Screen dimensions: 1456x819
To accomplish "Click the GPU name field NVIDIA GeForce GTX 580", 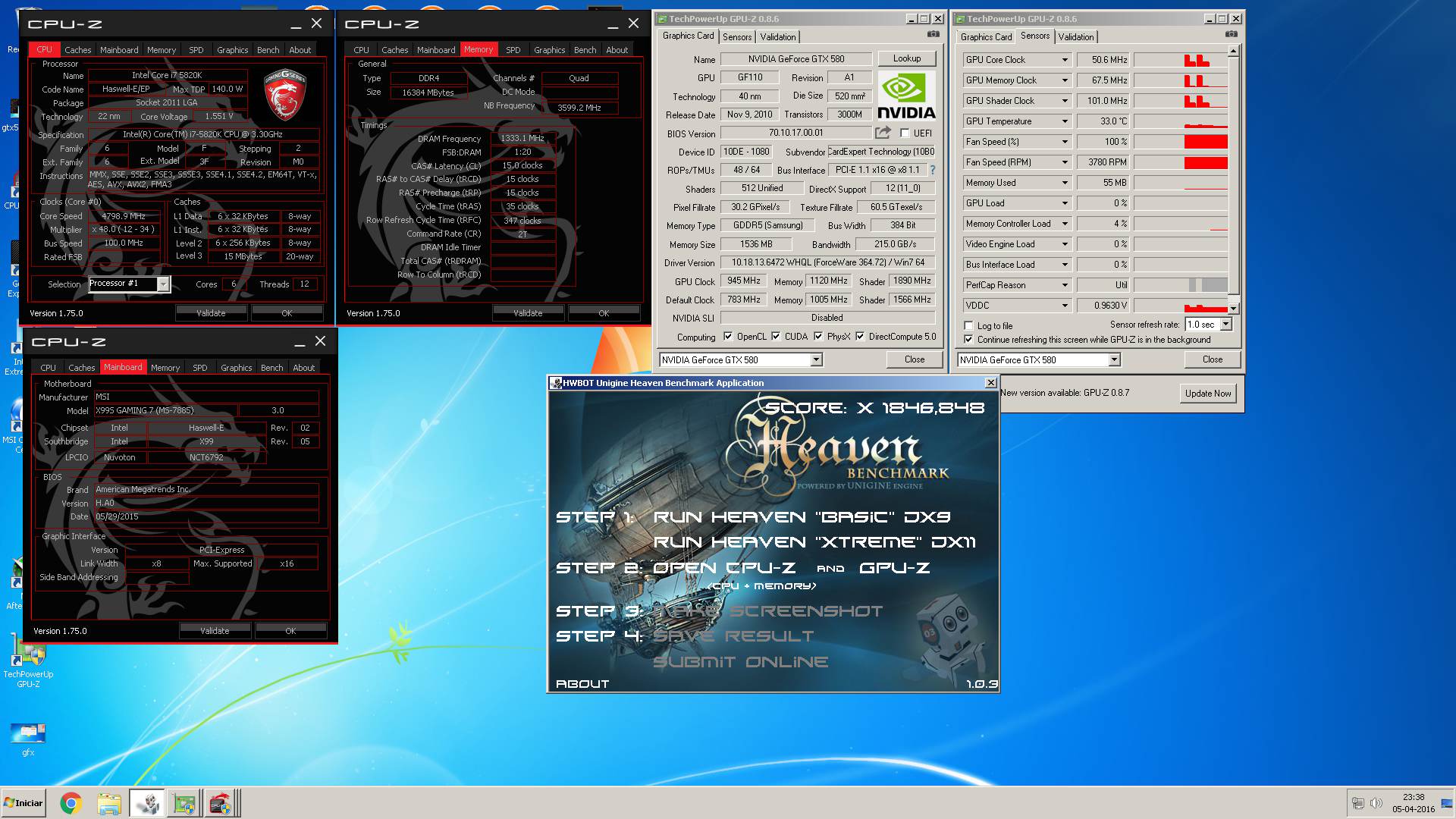I will [795, 59].
